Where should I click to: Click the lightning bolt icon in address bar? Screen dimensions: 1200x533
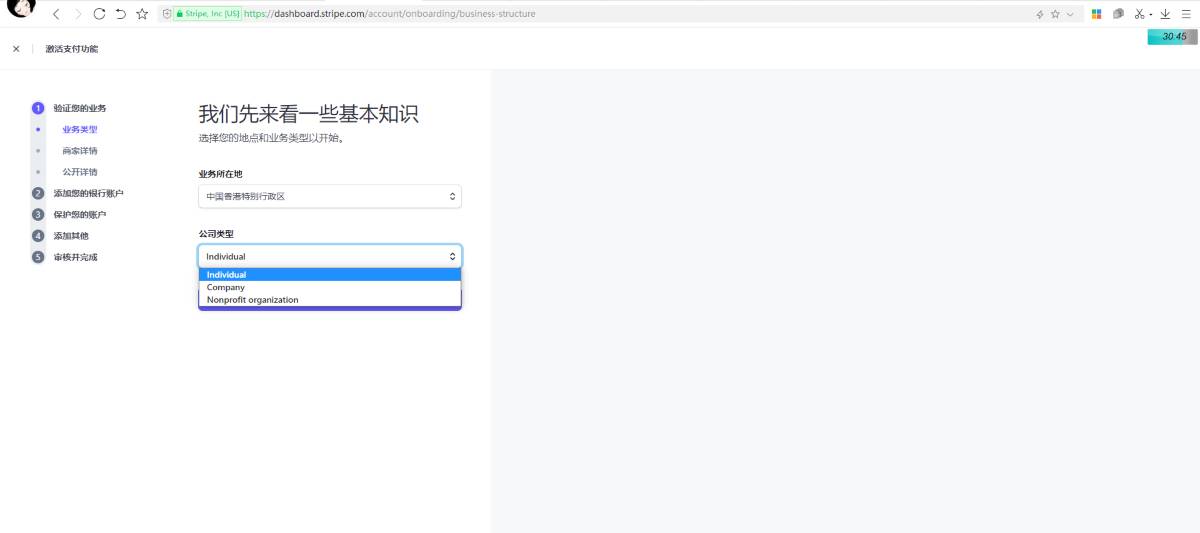click(x=1040, y=14)
